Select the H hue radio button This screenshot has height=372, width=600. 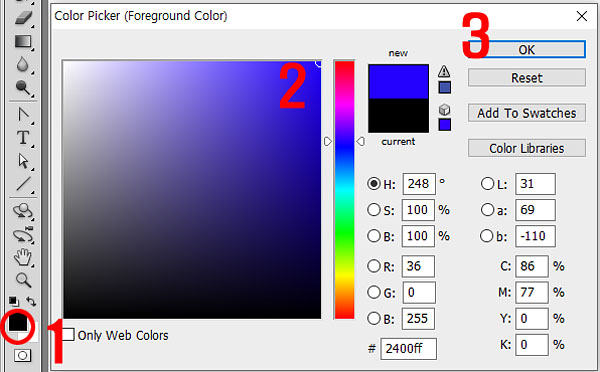pos(373,184)
